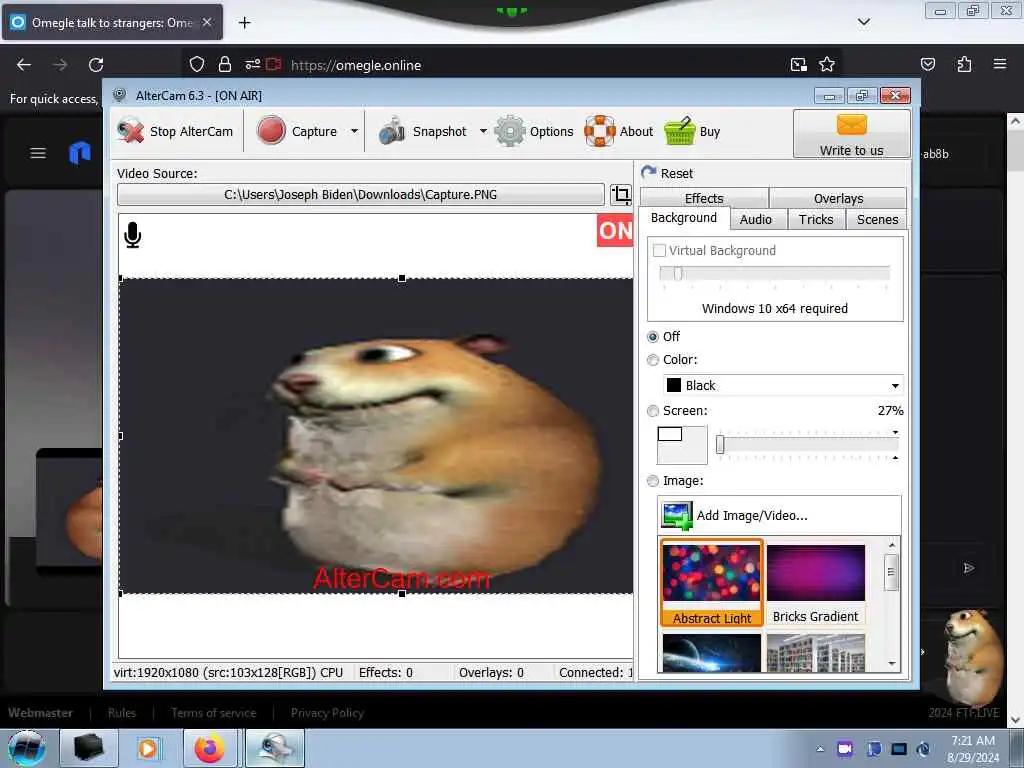Viewport: 1024px width, 768px height.
Task: Choose Abstract Light background thumbnail
Action: (711, 583)
